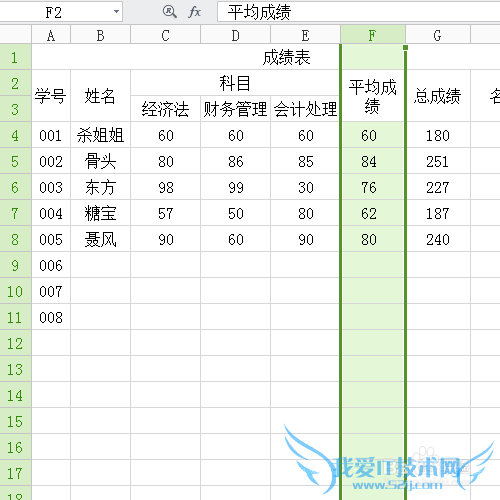Click the select-all corner above row 1
This screenshot has width=500, height=500.
click(15, 34)
